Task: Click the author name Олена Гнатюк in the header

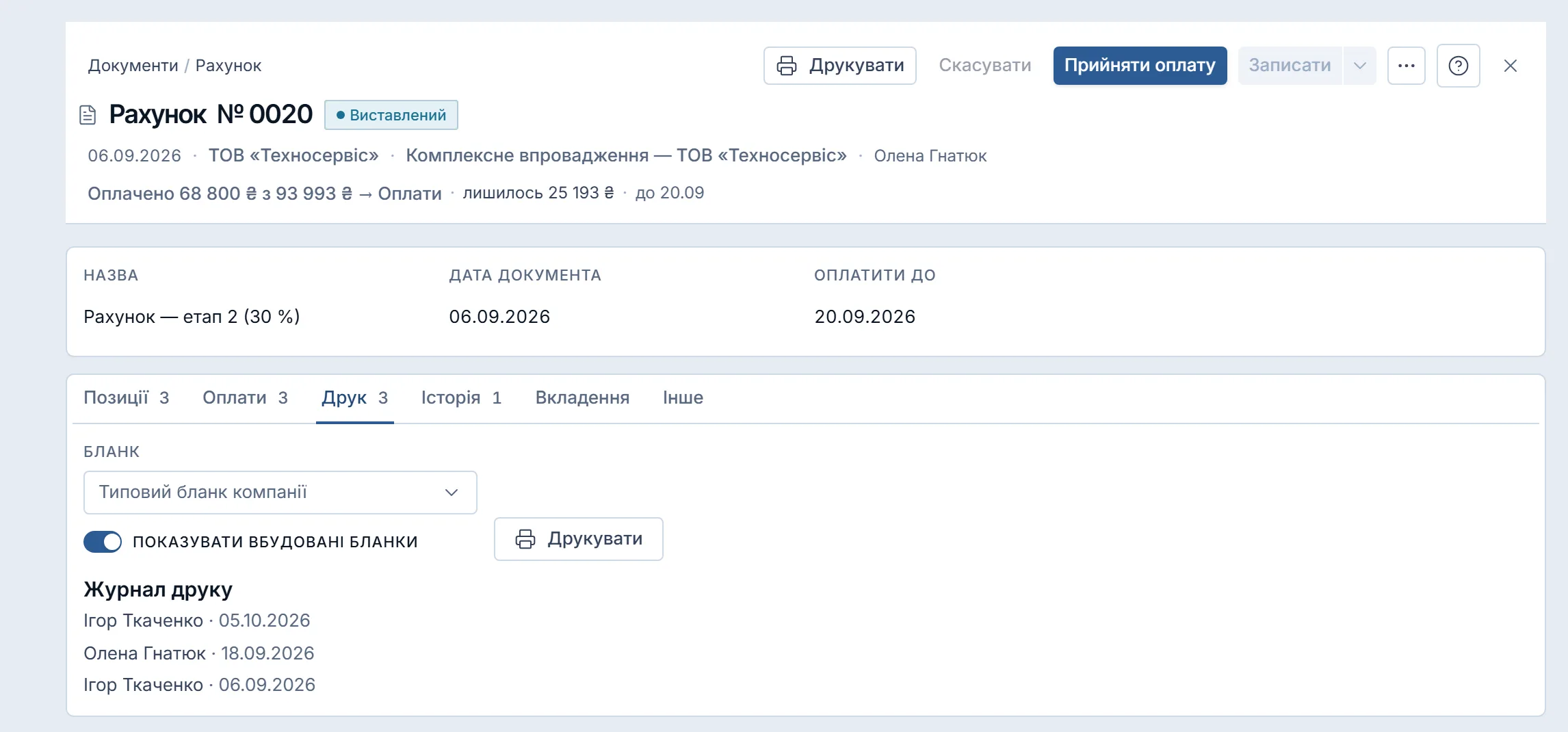Action: click(x=930, y=156)
